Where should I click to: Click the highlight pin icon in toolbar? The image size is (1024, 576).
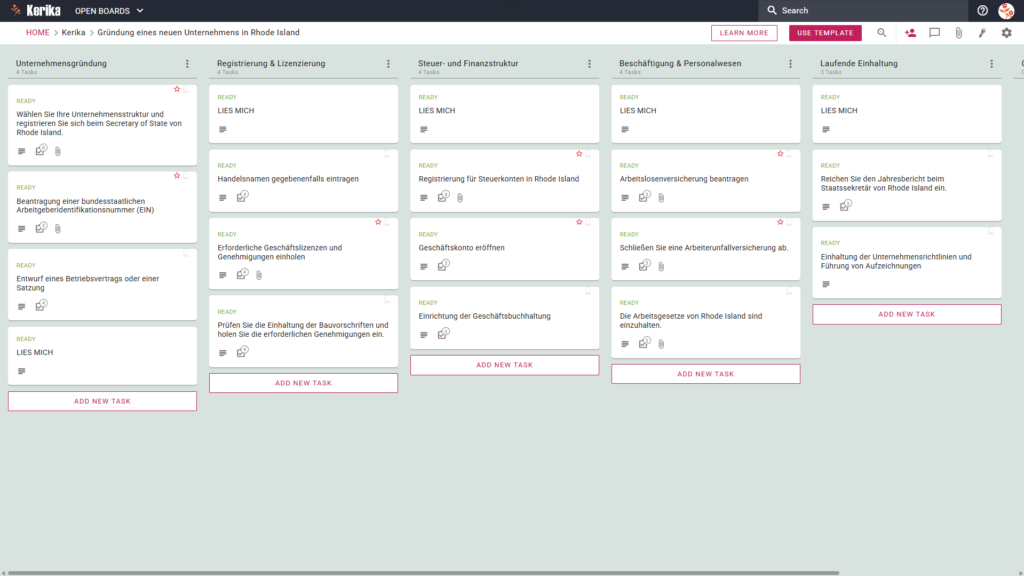982,33
